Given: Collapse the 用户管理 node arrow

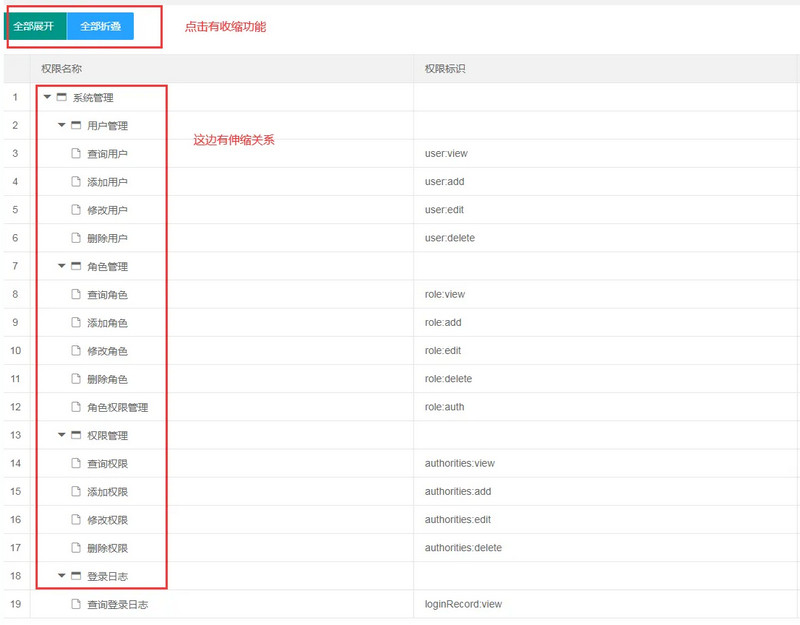Looking at the screenshot, I should click(x=62, y=125).
